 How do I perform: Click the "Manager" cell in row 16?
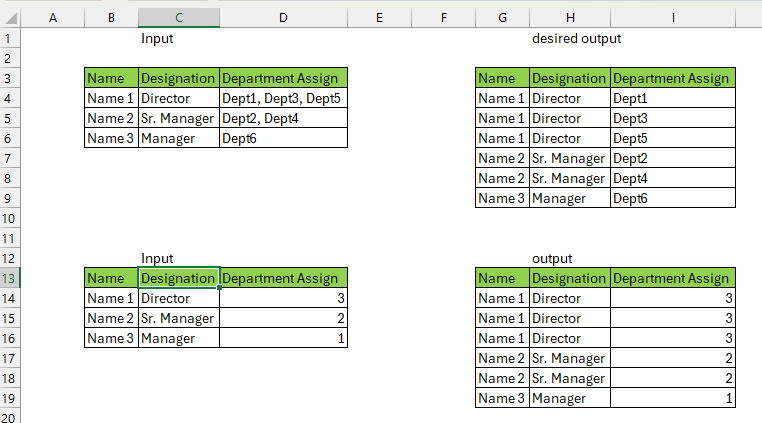tap(178, 338)
